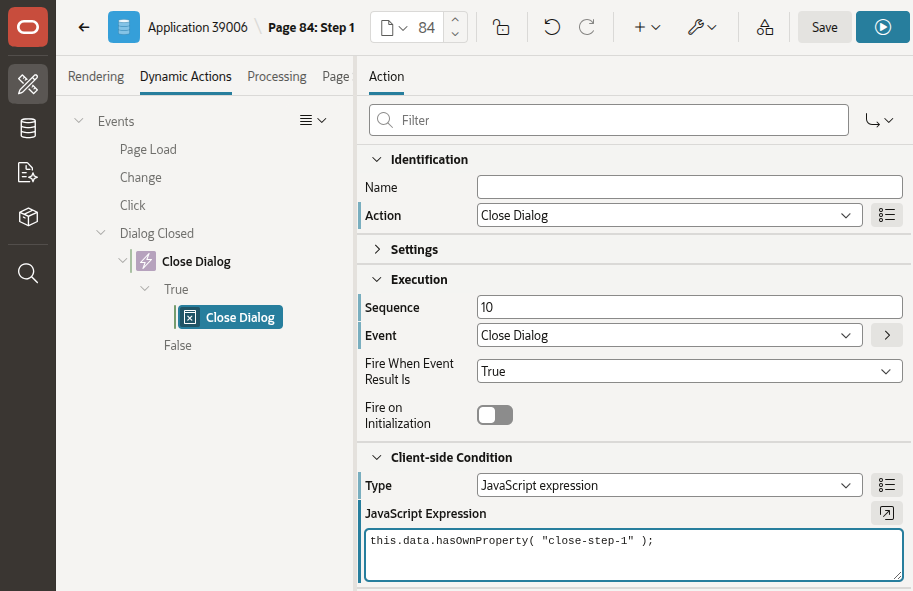
Task: Open the Create plus menu
Action: point(647,27)
